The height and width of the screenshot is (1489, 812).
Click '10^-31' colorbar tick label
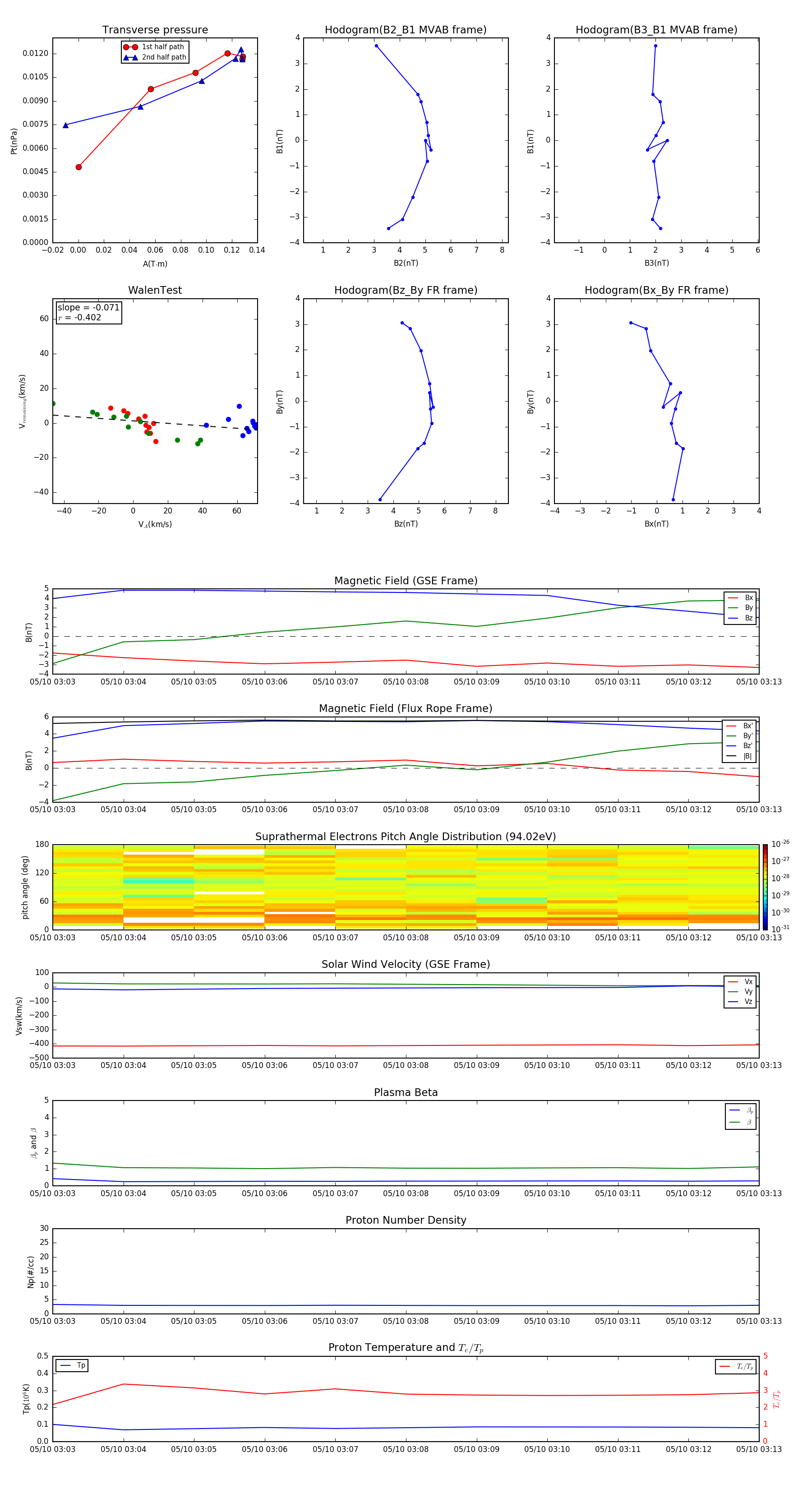pos(780,929)
